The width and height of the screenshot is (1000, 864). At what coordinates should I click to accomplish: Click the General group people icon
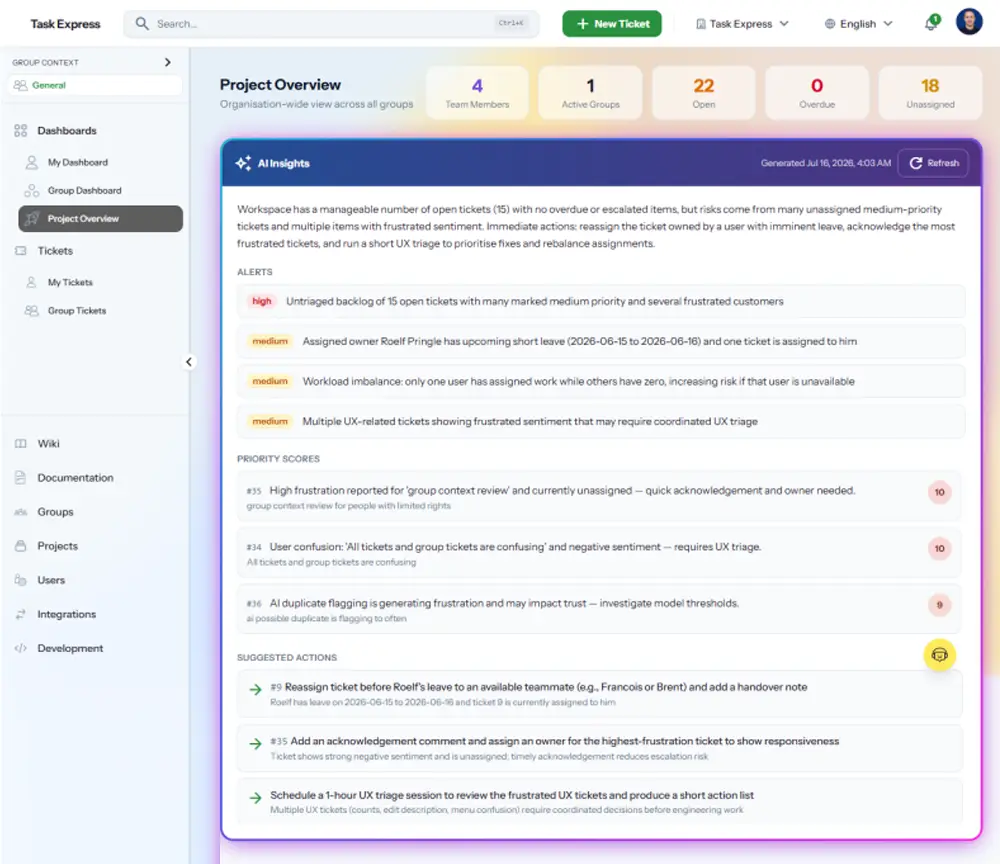[x=20, y=85]
